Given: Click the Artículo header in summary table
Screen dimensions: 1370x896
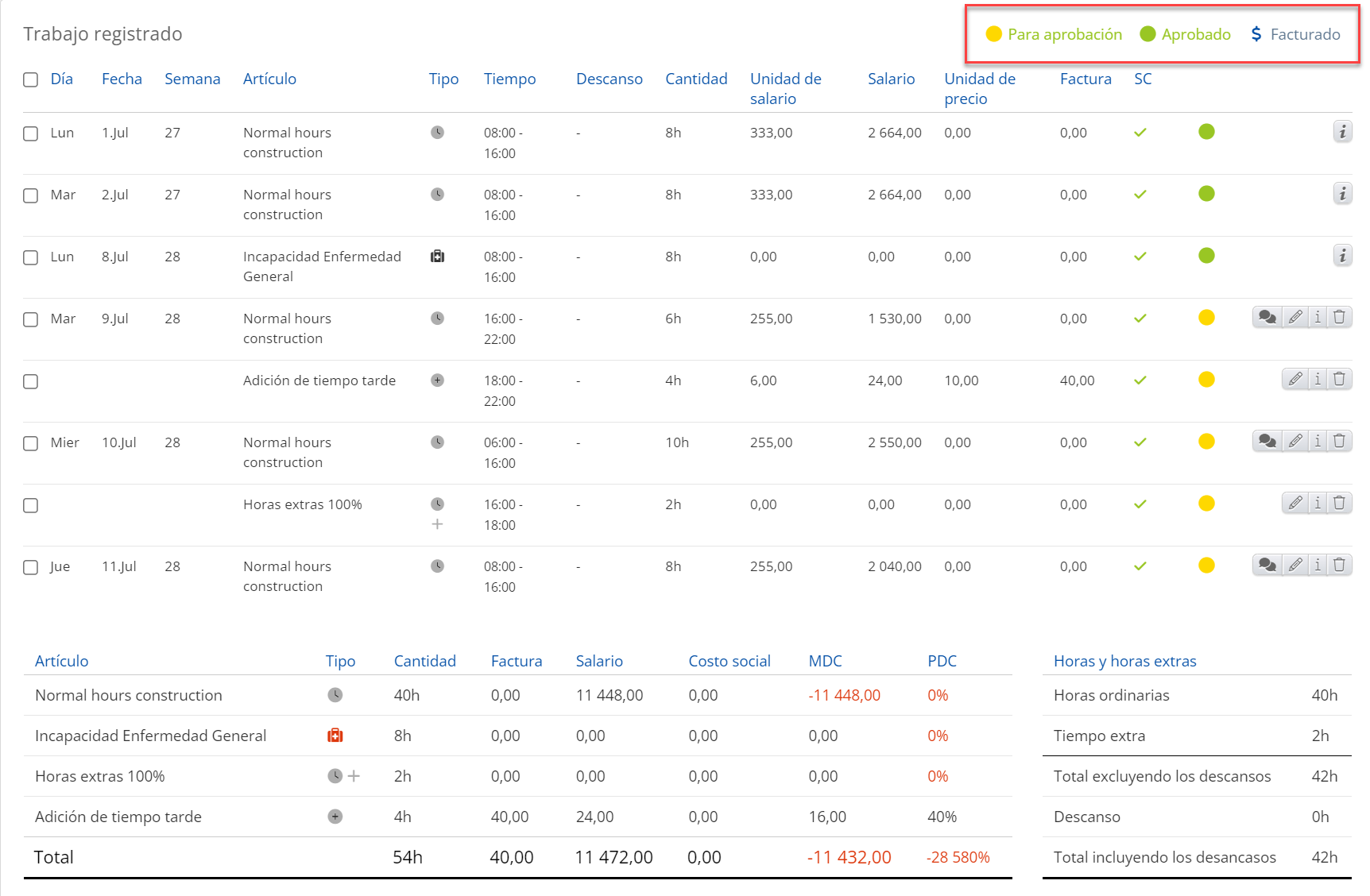Looking at the screenshot, I should tap(62, 662).
